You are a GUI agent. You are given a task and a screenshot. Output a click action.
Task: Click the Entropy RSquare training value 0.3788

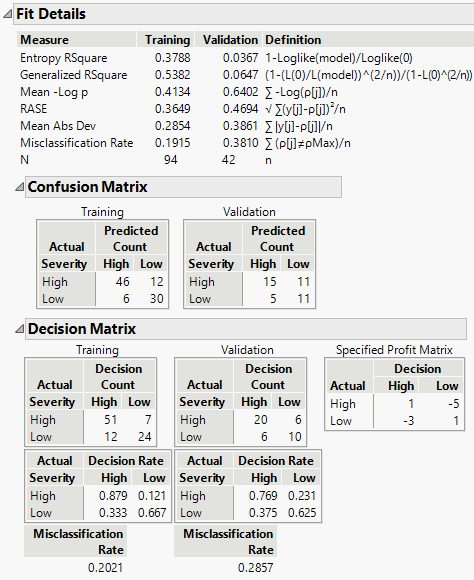click(x=172, y=58)
